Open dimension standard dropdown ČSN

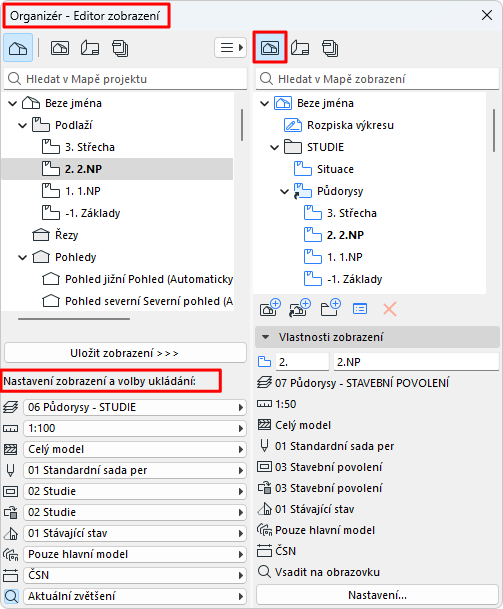tap(135, 575)
